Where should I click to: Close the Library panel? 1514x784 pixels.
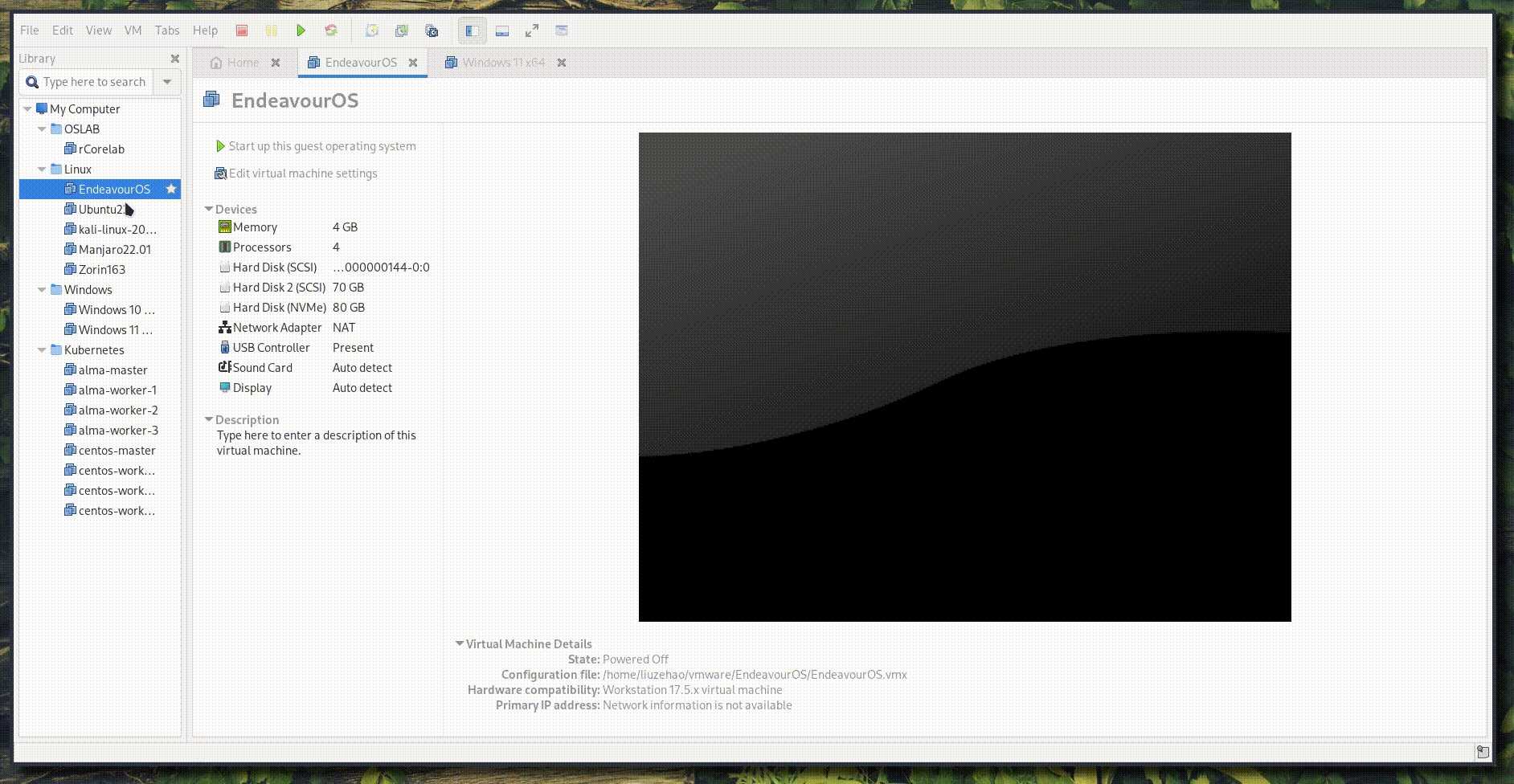click(175, 59)
